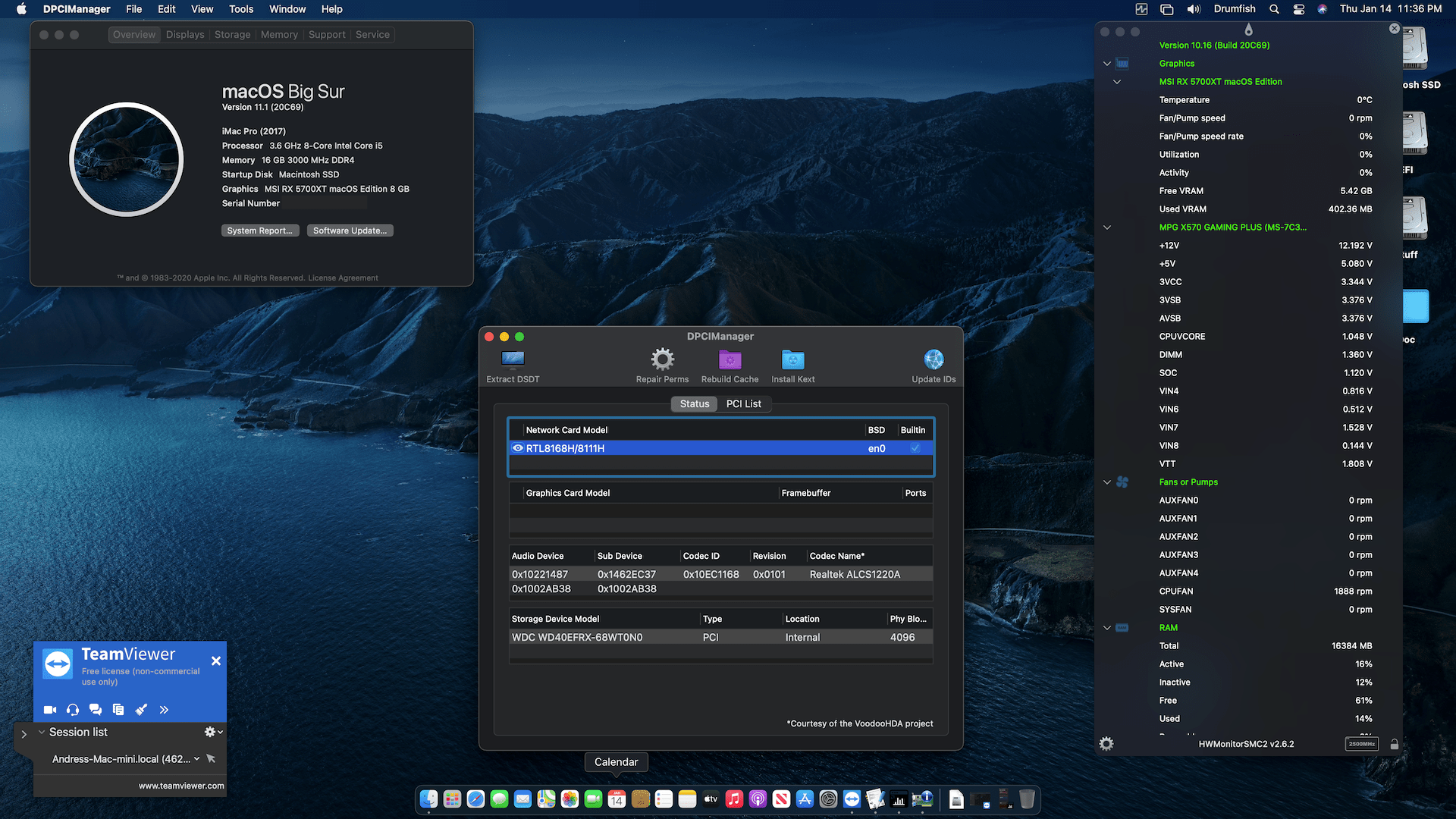
Task: Open File menu in menu bar
Action: 133,9
